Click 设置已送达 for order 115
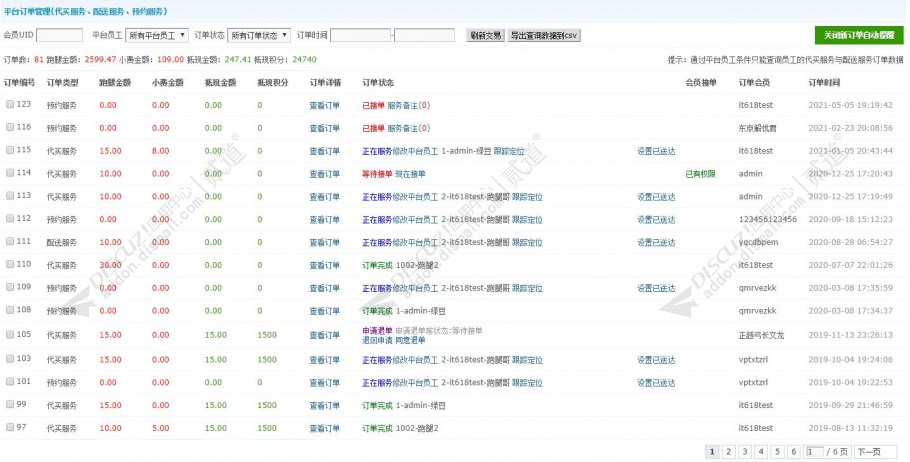This screenshot has height=462, width=910. click(656, 151)
